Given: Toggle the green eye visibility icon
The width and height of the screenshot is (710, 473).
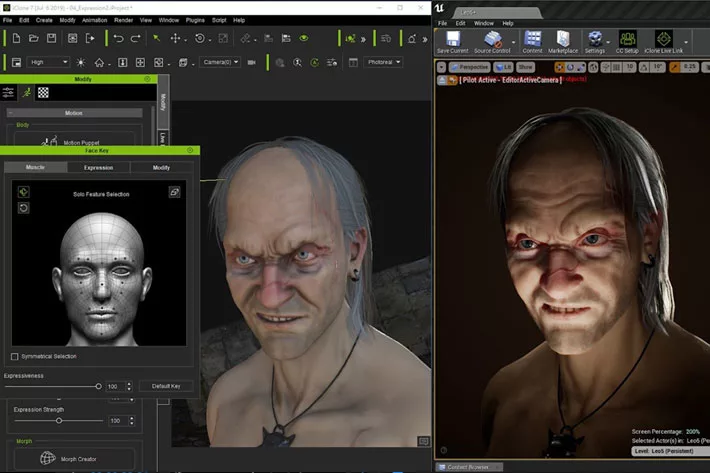Looking at the screenshot, I should [304, 38].
